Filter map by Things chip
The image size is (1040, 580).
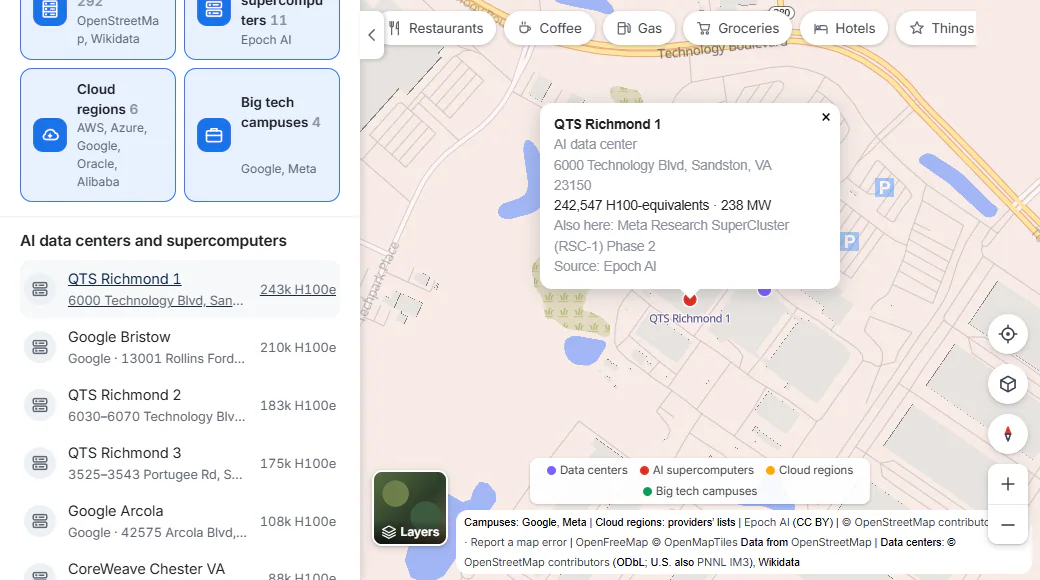point(936,29)
